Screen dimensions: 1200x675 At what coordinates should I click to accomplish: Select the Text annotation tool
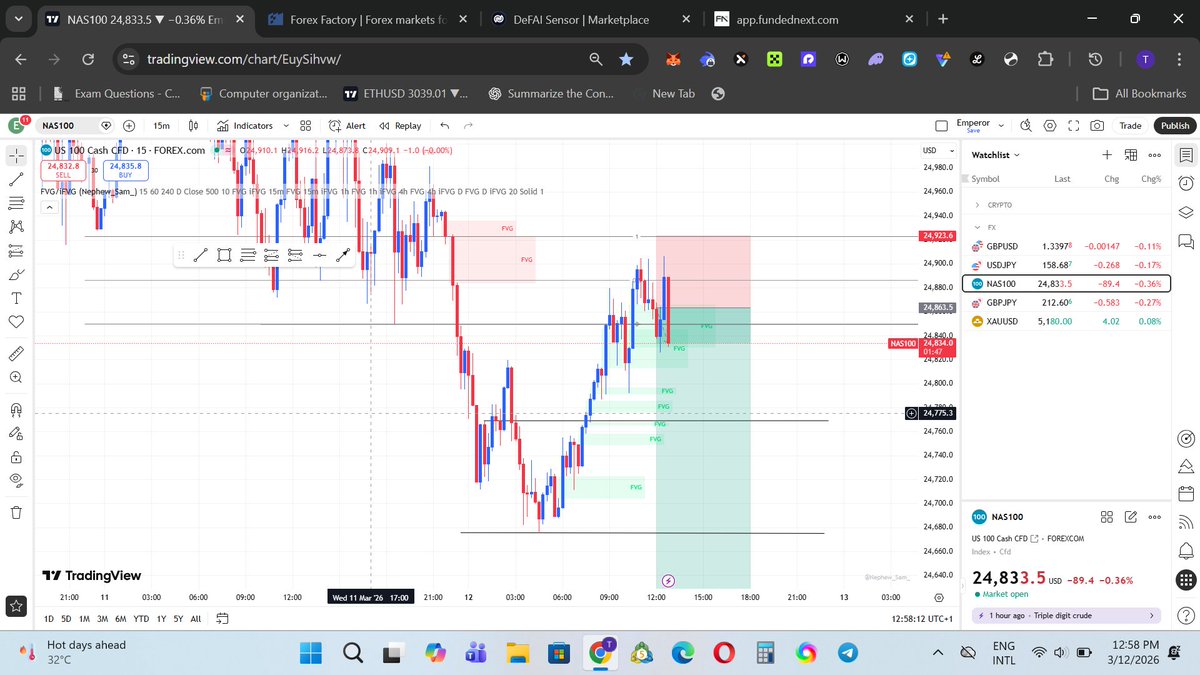(x=17, y=298)
